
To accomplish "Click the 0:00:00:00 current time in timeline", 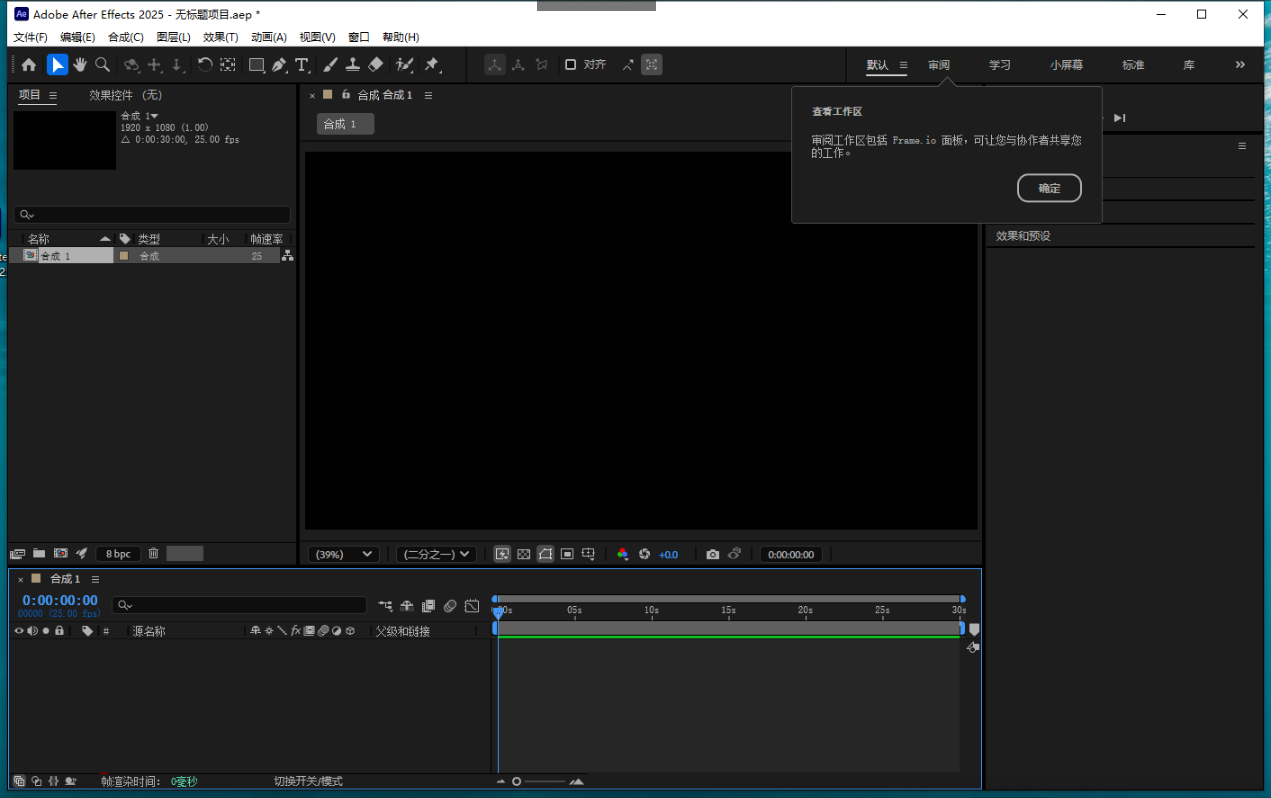I will point(60,601).
